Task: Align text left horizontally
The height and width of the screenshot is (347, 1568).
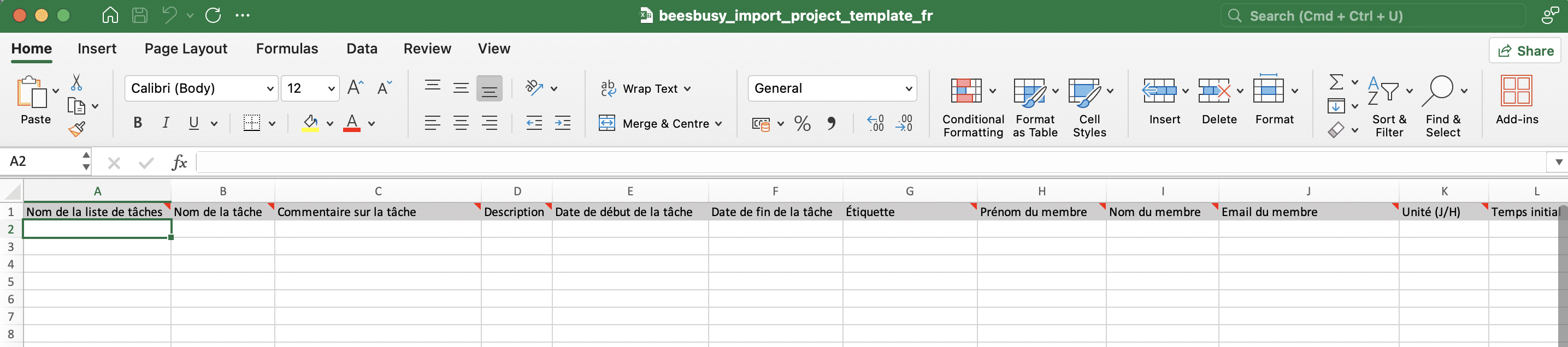Action: pyautogui.click(x=432, y=123)
